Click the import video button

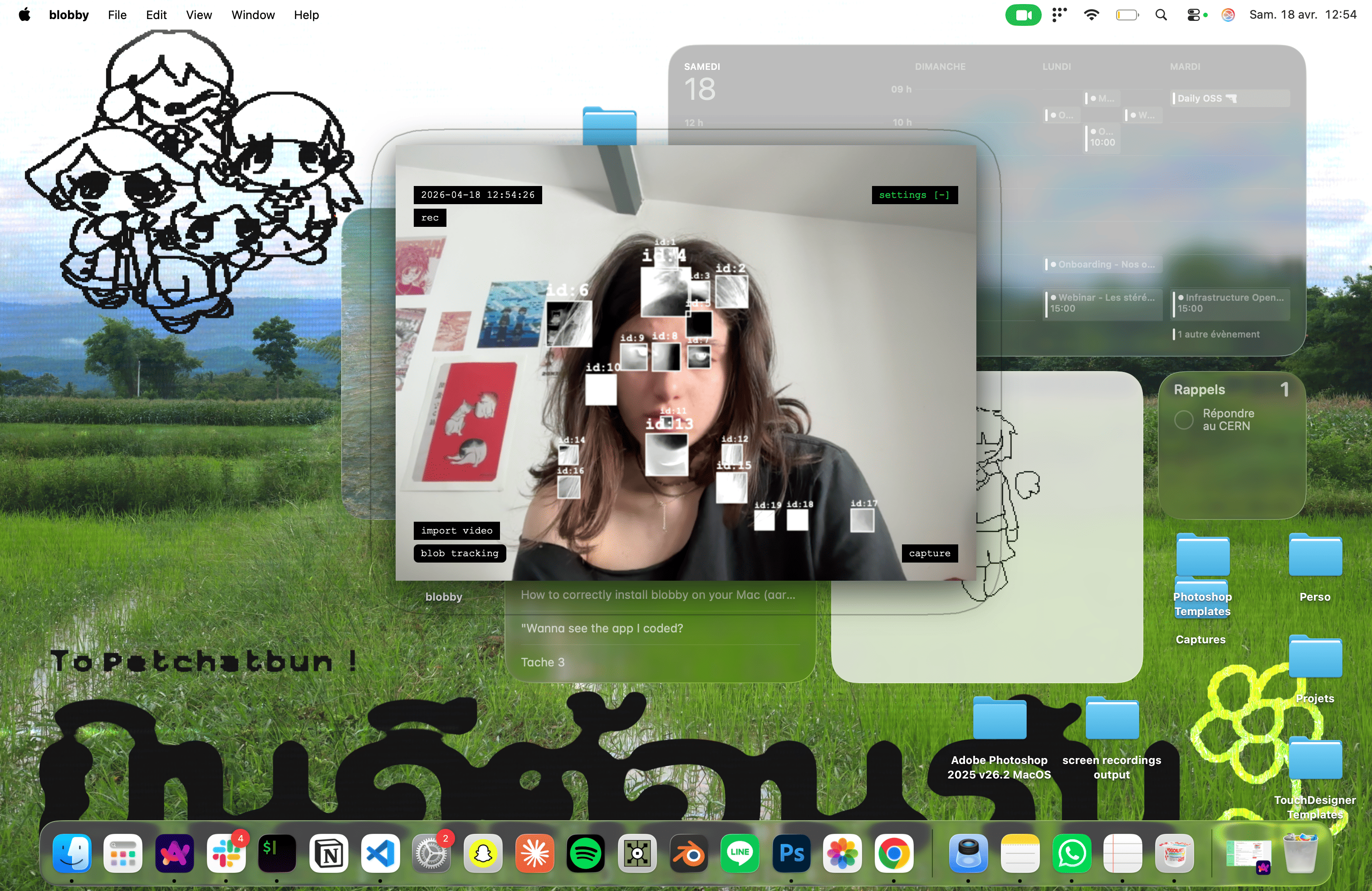pyautogui.click(x=456, y=530)
